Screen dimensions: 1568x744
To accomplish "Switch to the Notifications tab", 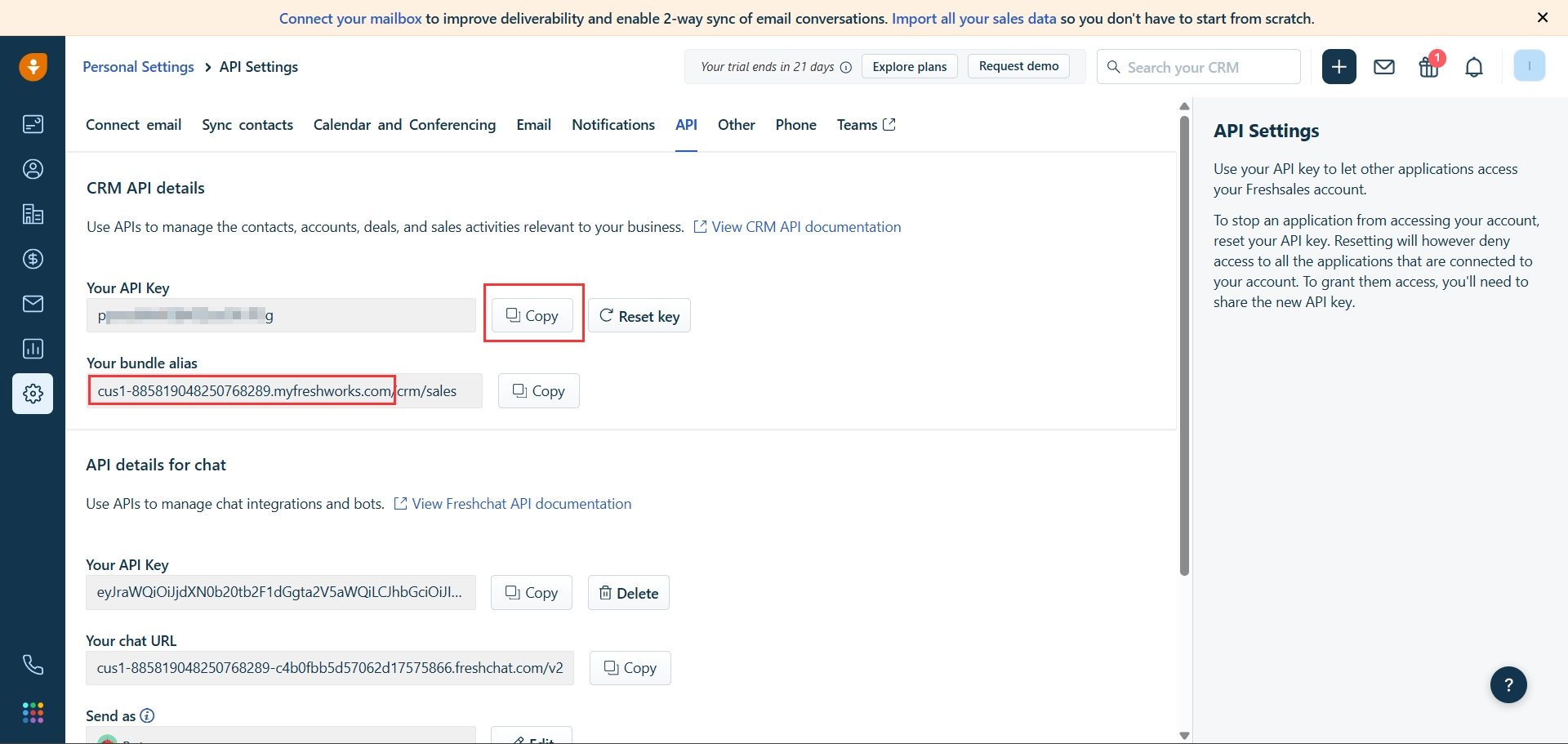I will pyautogui.click(x=613, y=125).
